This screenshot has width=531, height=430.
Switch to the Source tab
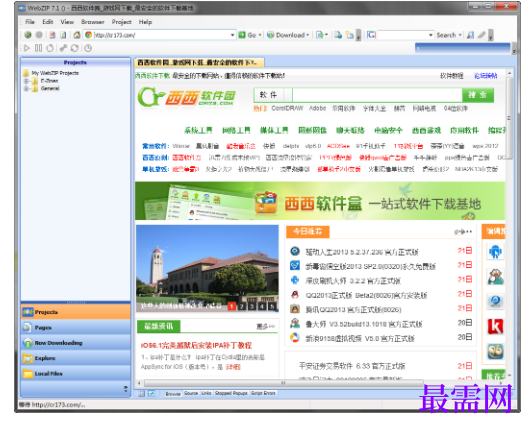coord(191,393)
